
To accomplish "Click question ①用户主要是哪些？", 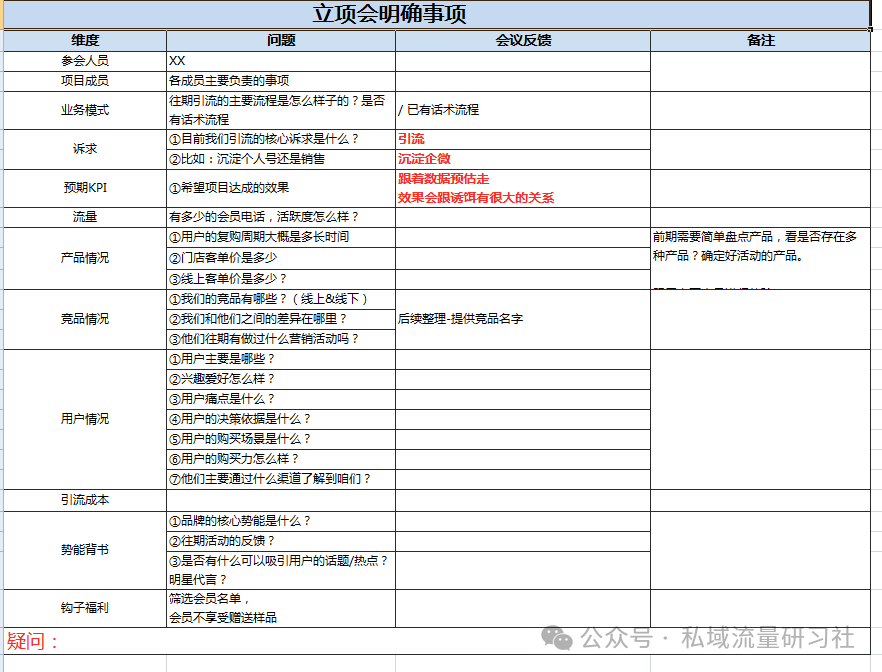I will [281, 359].
